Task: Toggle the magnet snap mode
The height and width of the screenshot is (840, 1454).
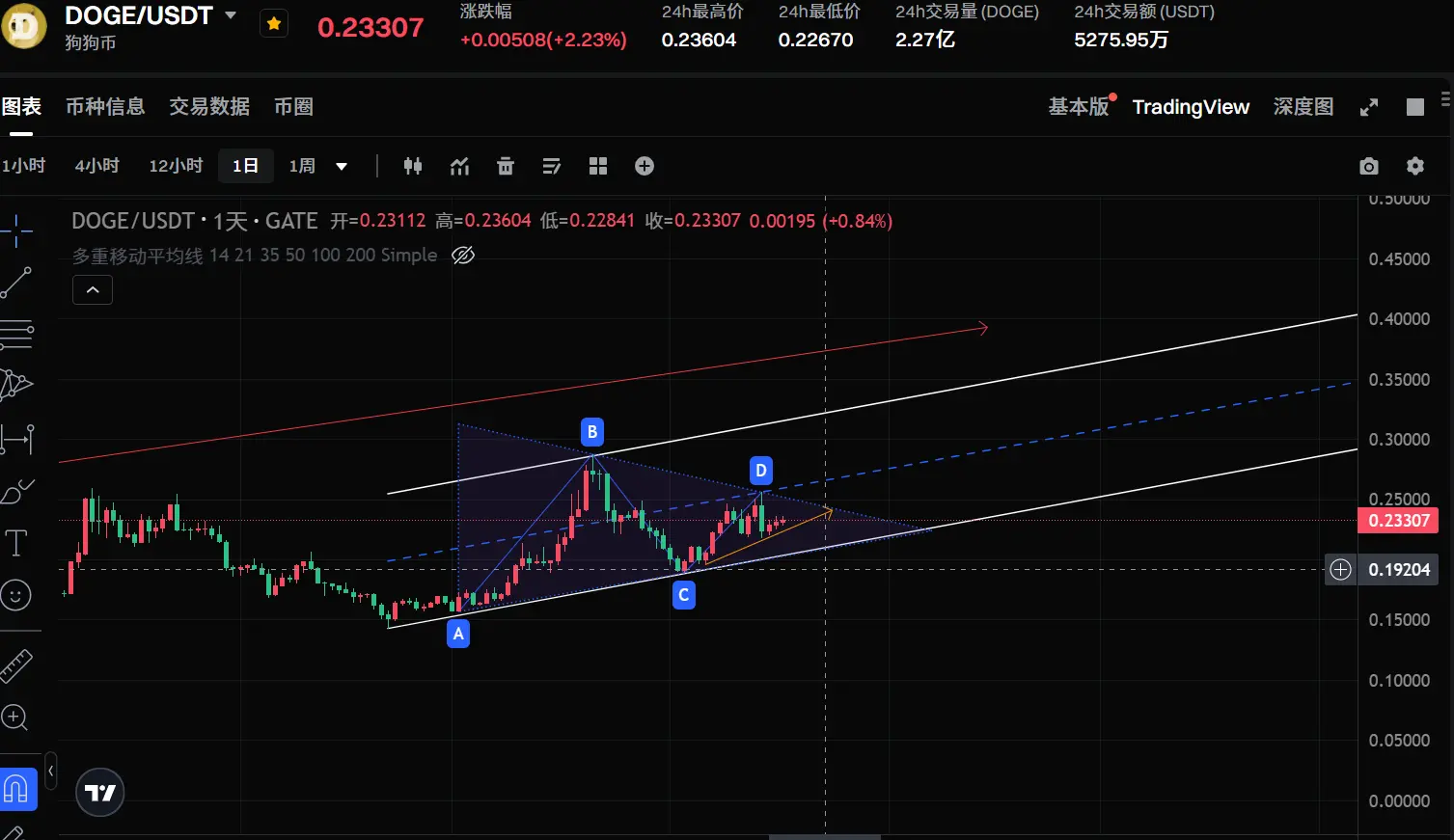Action: 17,789
